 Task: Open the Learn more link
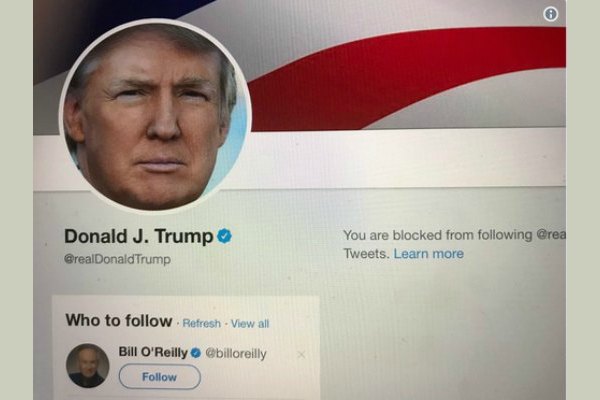429,253
